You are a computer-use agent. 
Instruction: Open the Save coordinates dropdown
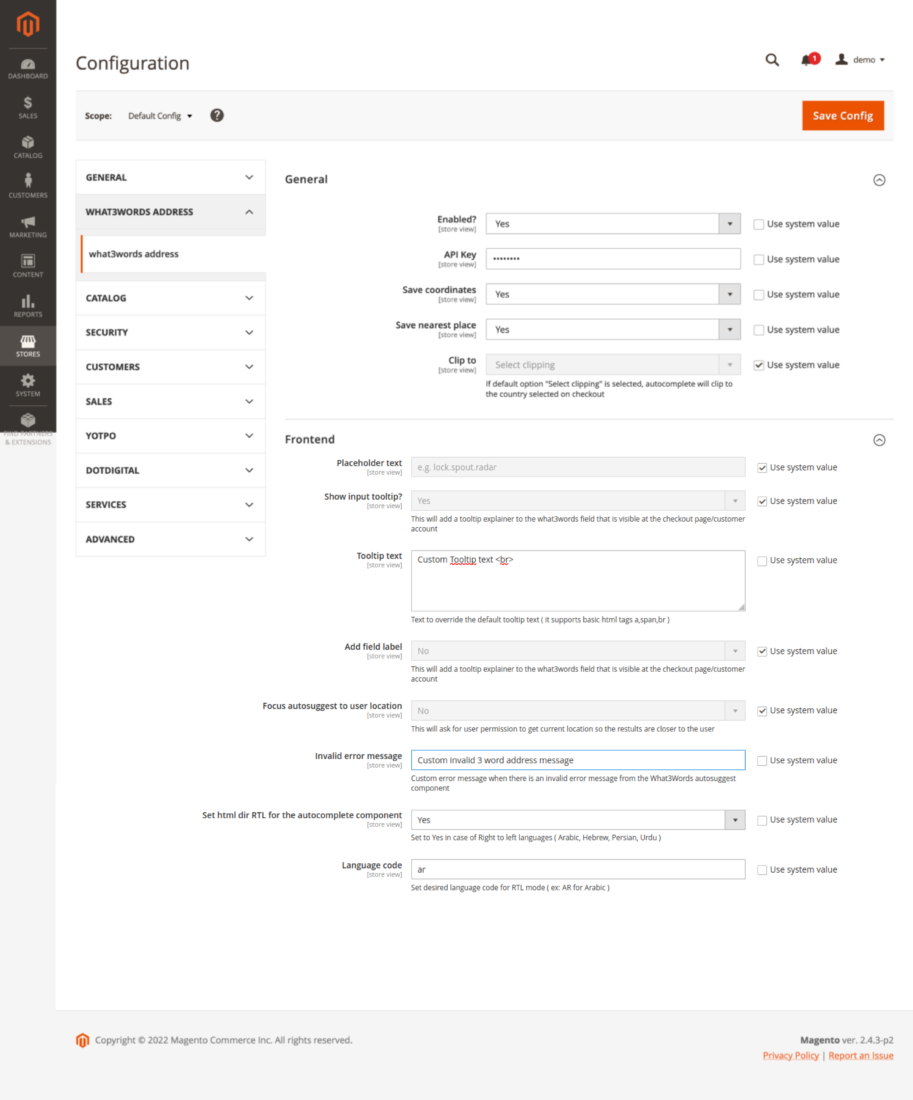coord(613,294)
